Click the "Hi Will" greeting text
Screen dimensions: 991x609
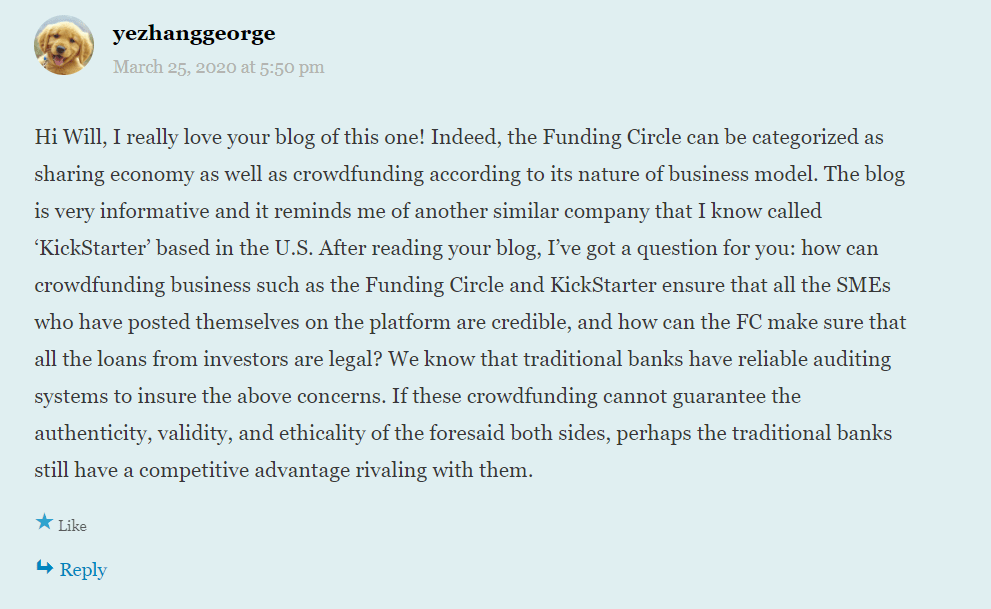tap(68, 137)
